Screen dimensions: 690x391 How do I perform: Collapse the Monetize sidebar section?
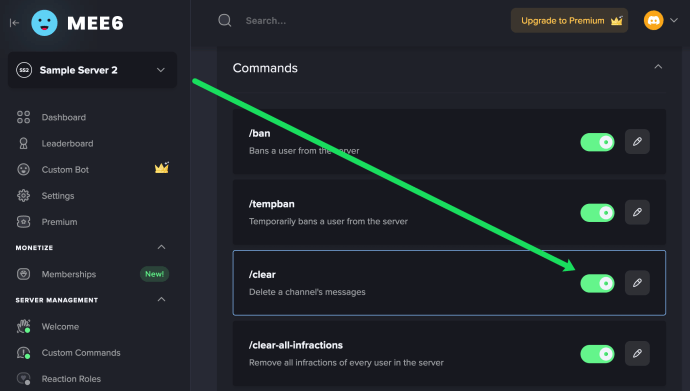161,247
